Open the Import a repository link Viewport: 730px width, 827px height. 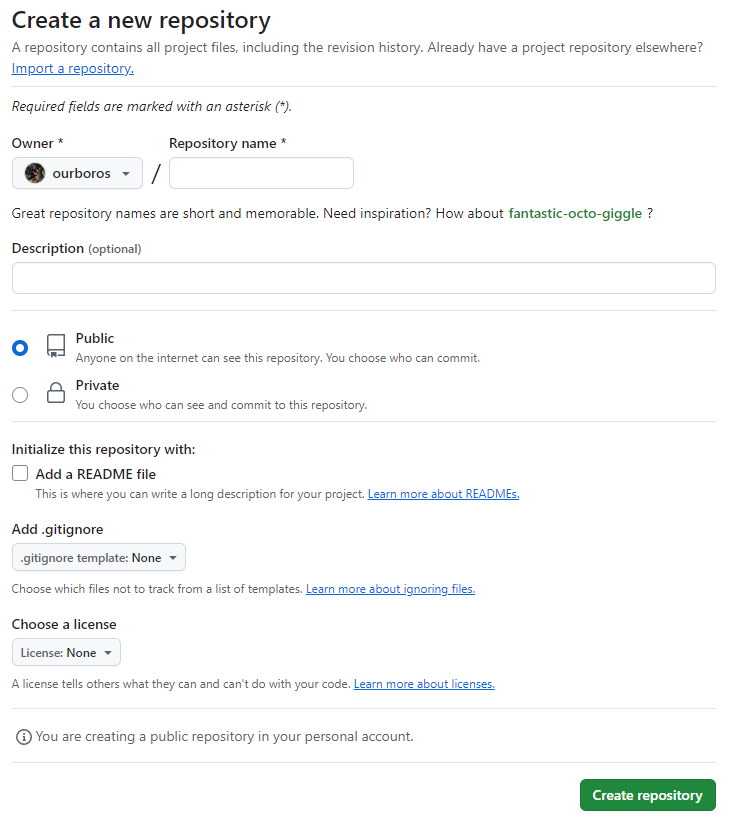point(72,68)
